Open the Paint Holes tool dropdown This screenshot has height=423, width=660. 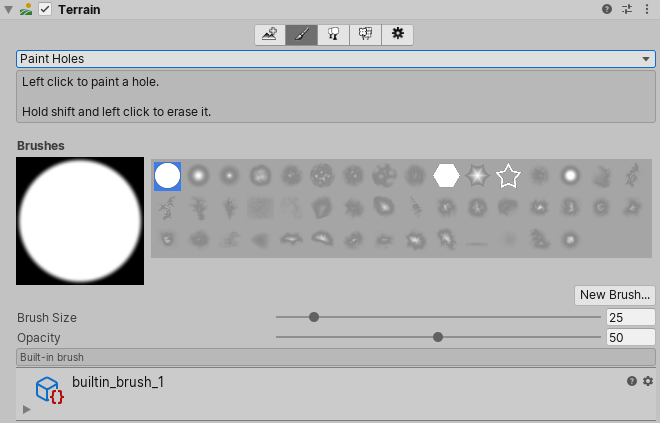(336, 59)
